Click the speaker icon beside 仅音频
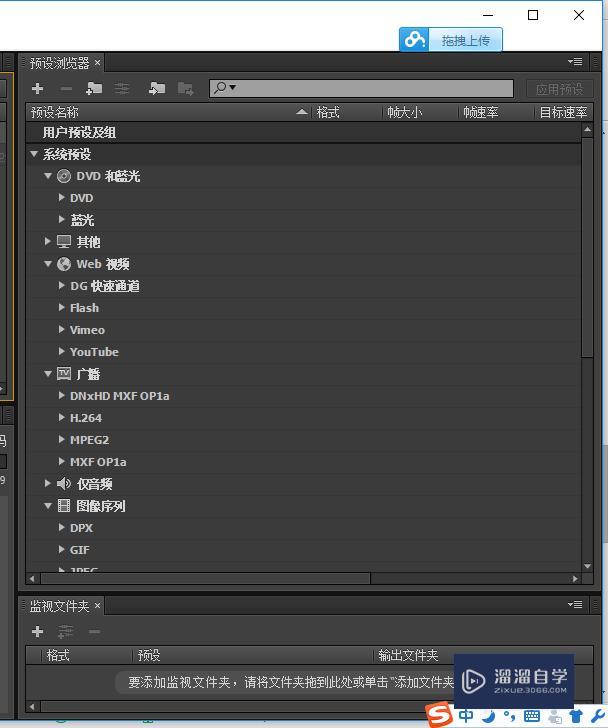The image size is (608, 728). click(x=64, y=484)
